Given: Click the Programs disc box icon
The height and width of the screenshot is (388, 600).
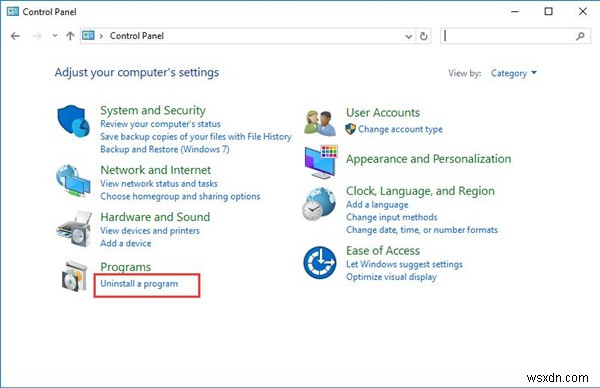Looking at the screenshot, I should pos(75,276).
